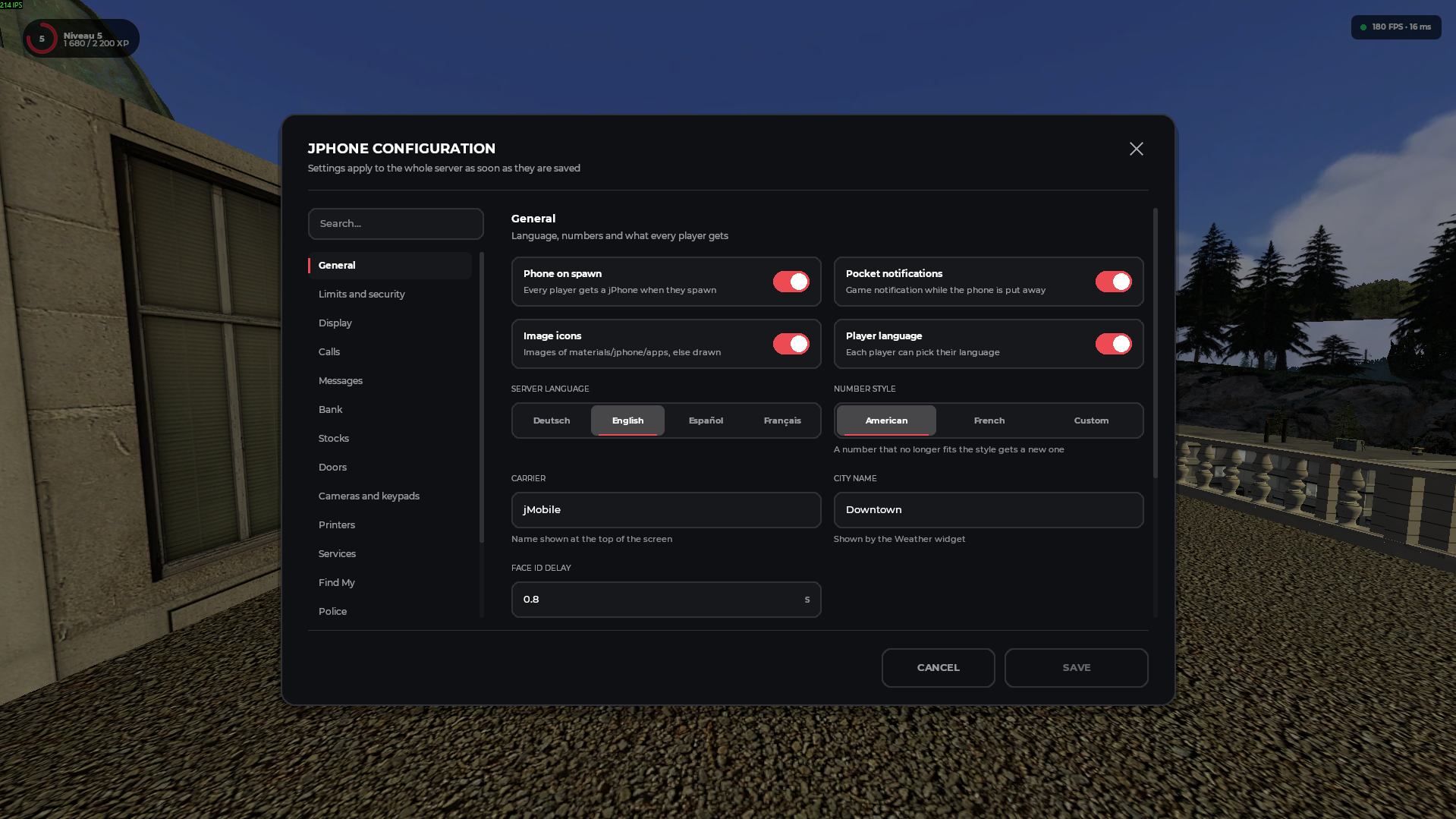Close the jPhone Configuration dialog
The height and width of the screenshot is (819, 1456).
coord(1136,149)
